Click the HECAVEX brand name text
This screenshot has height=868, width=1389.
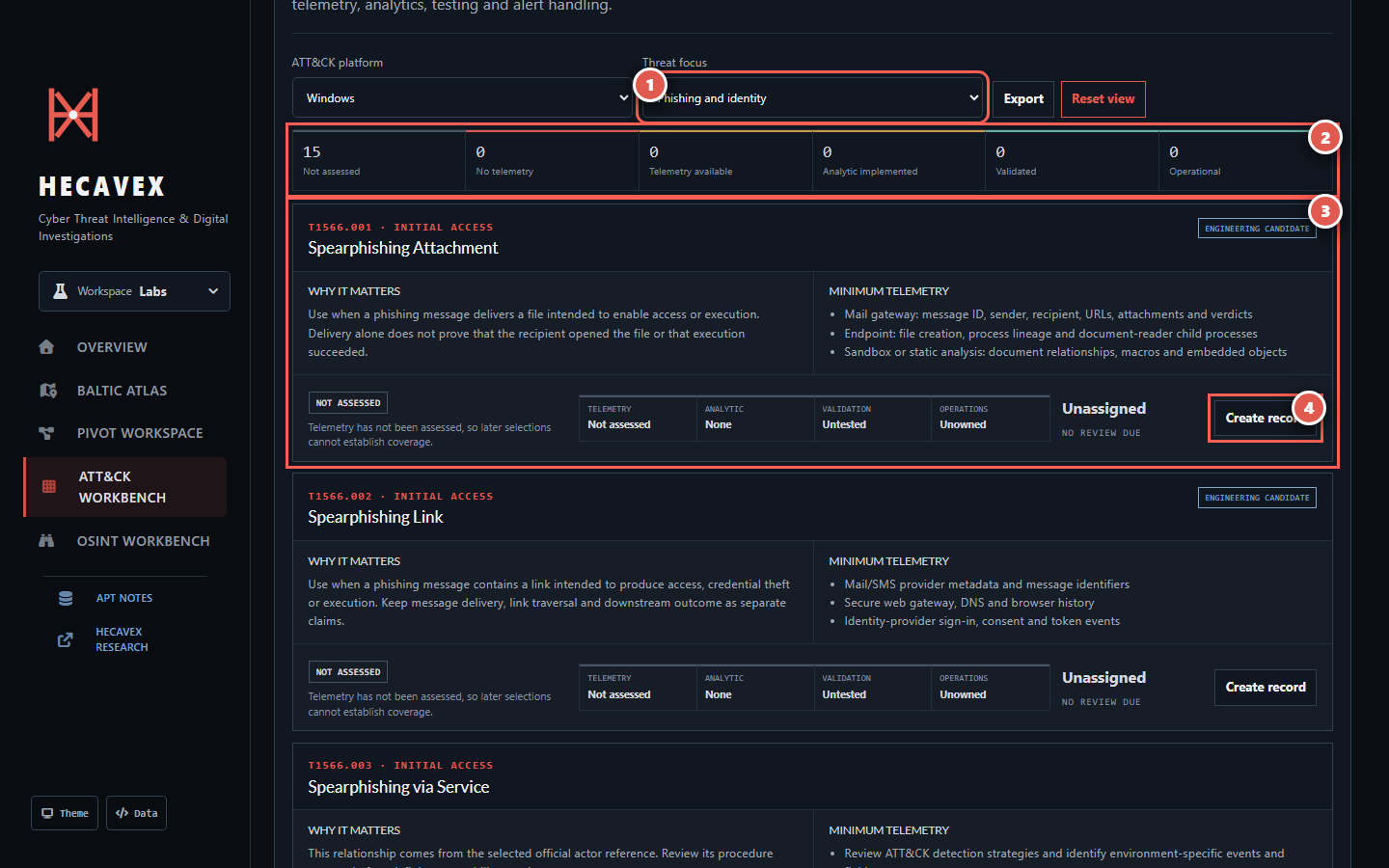pyautogui.click(x=102, y=186)
